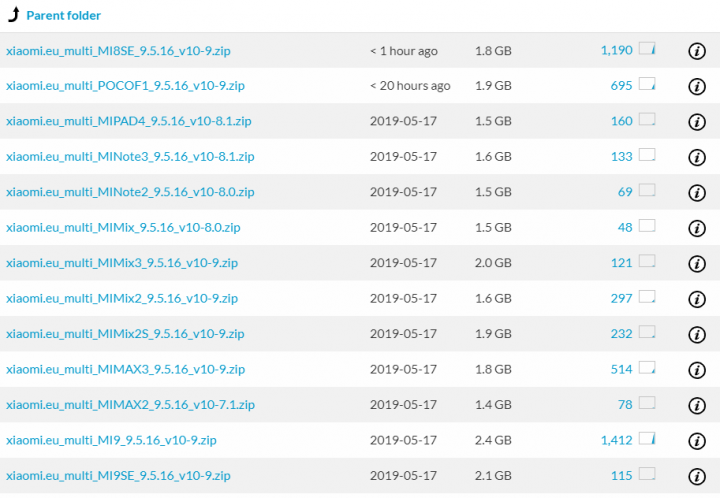Viewport: 720px width, 498px height.
Task: Open the MIMAX3 zip link
Action: click(125, 369)
